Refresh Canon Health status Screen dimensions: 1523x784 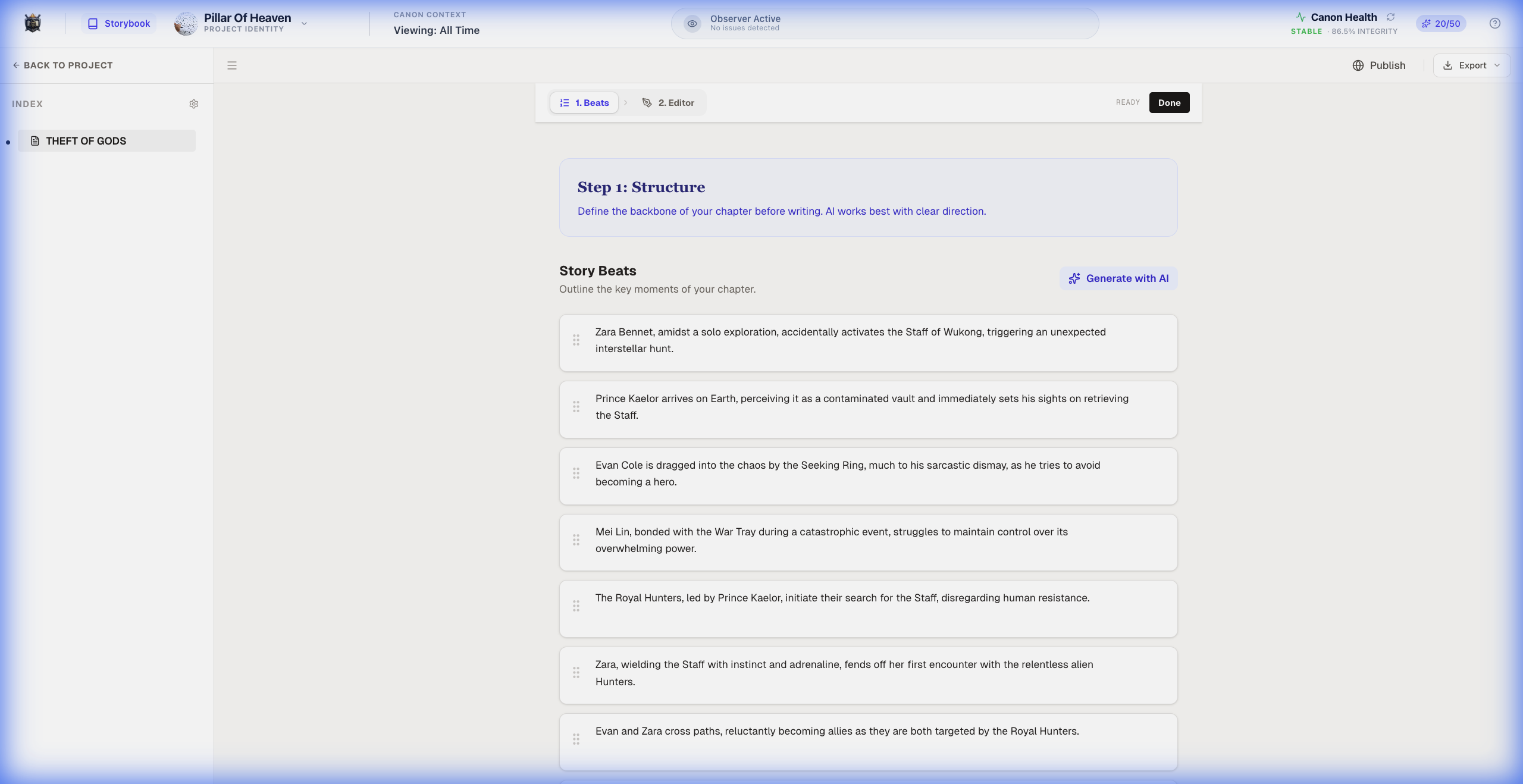click(1391, 17)
